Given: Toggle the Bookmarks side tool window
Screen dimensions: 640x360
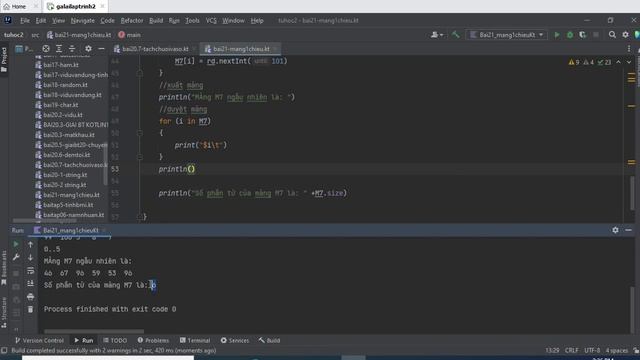Looking at the screenshot, I should (4, 268).
